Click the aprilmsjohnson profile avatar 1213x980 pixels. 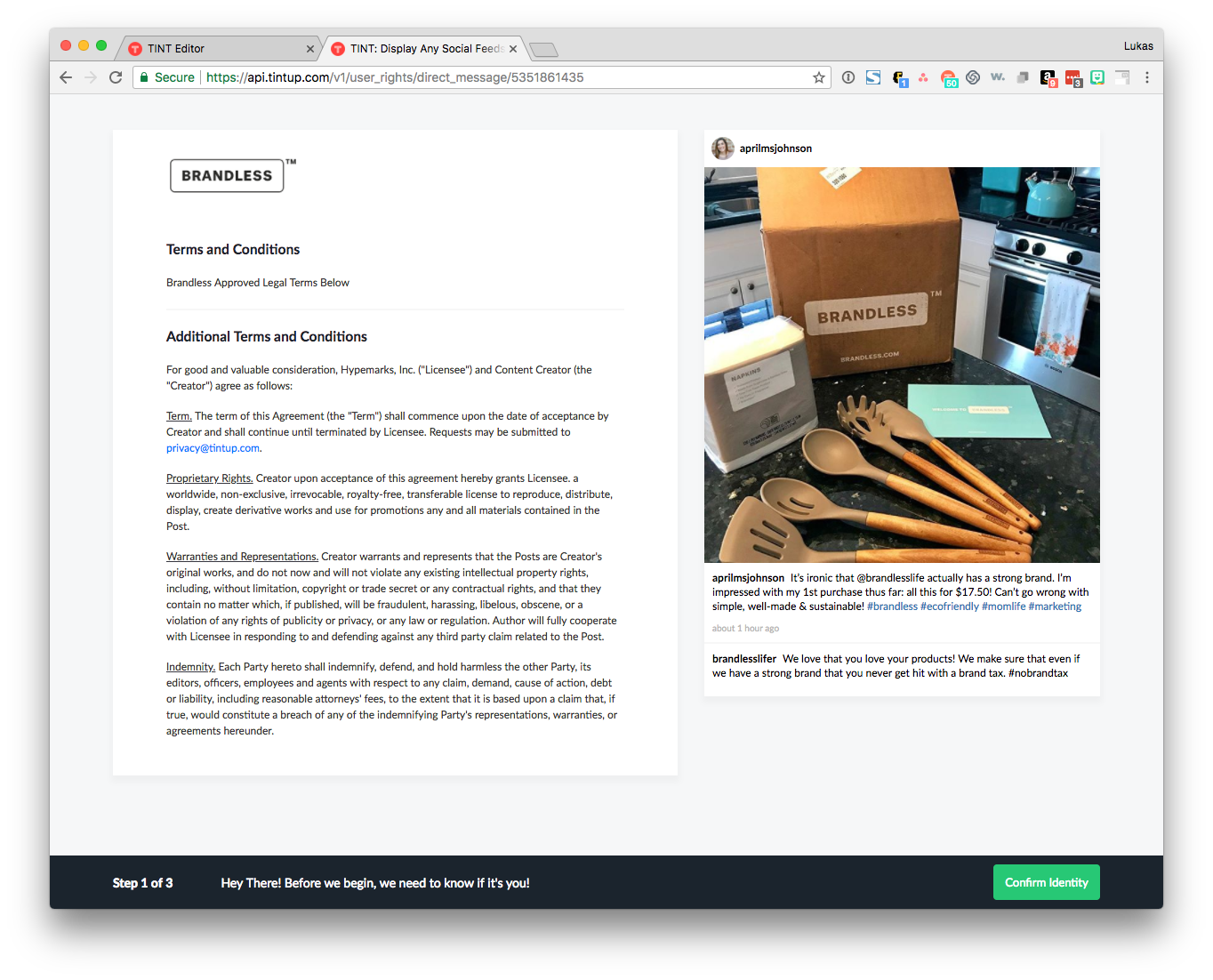point(723,149)
